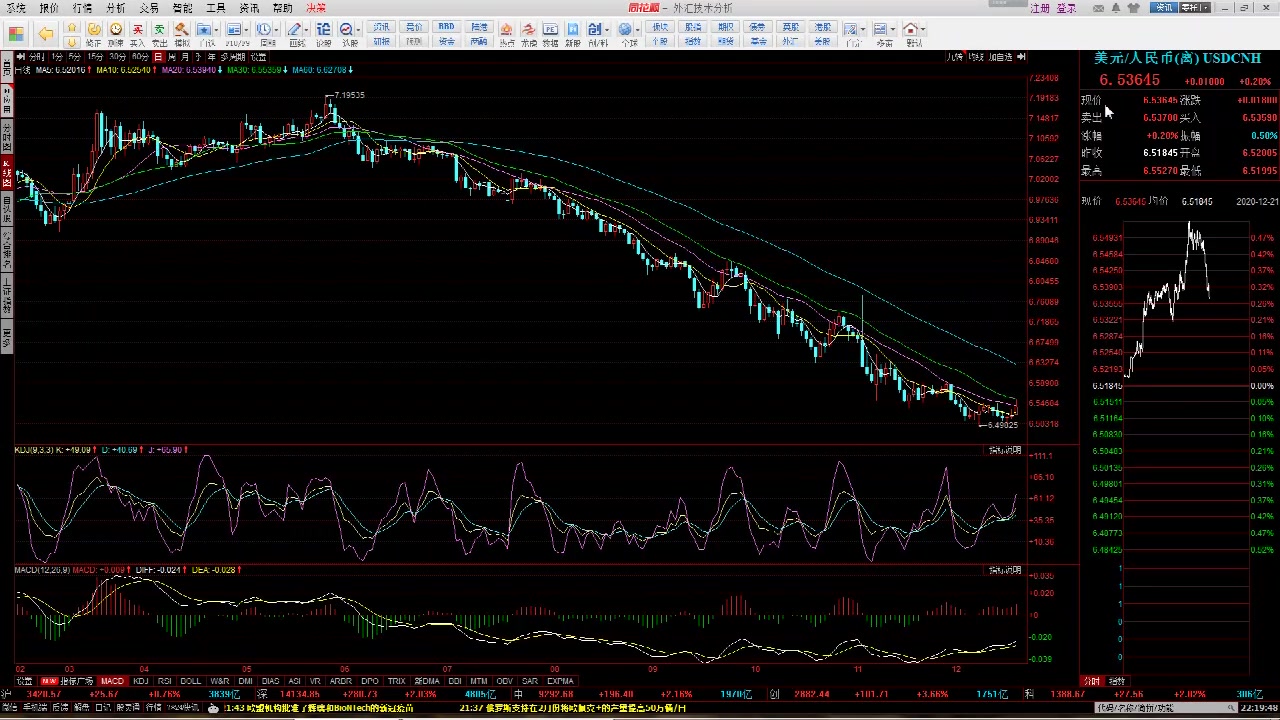Image resolution: width=1280 pixels, height=720 pixels.
Task: Click the 外汇 forex market button
Action: pyautogui.click(x=790, y=42)
